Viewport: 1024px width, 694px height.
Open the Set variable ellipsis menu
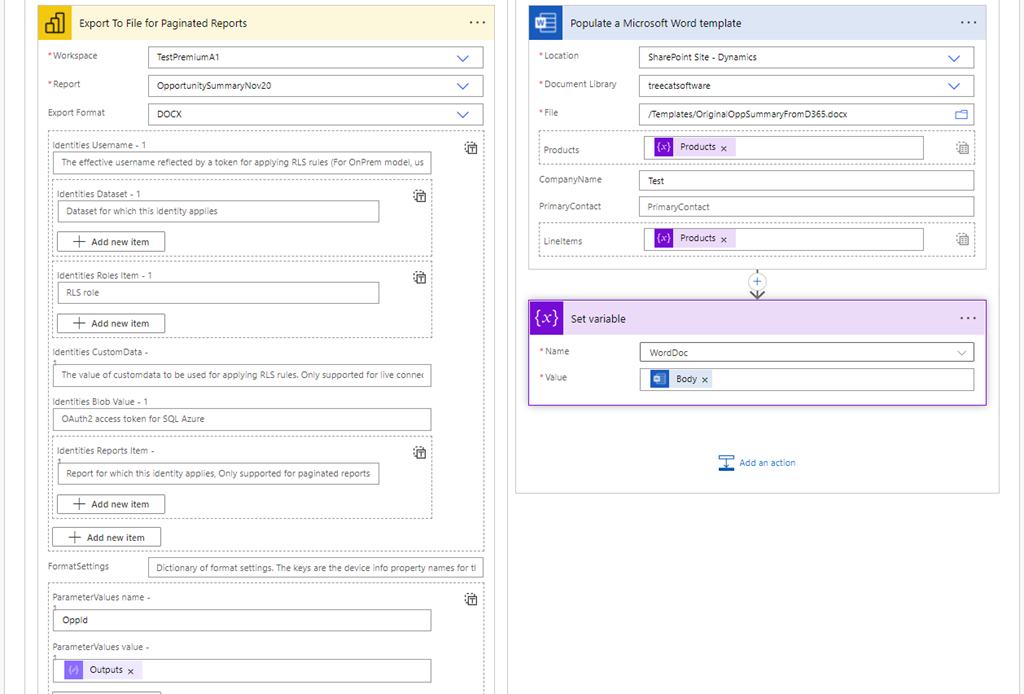[967, 318]
